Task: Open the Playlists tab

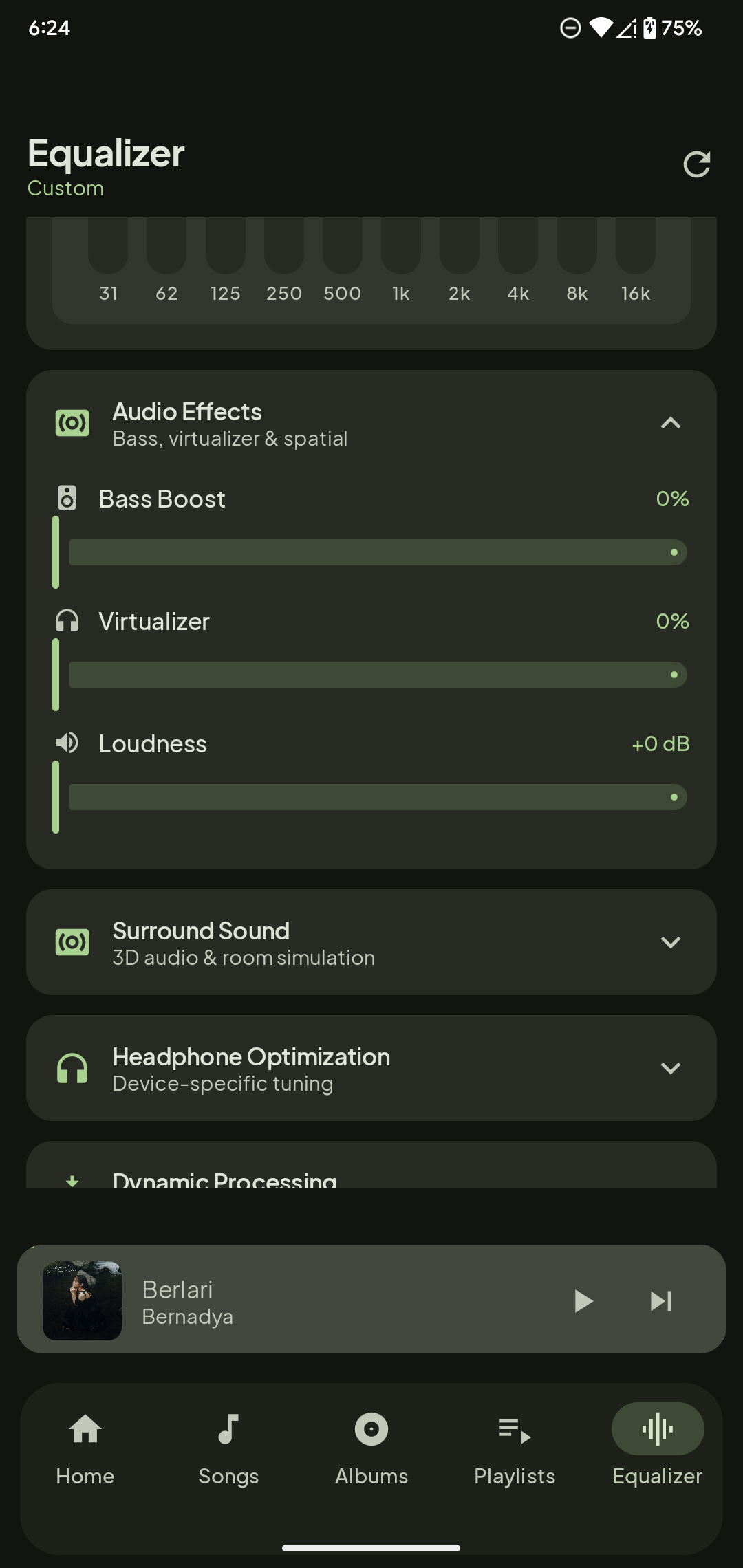Action: point(515,1445)
